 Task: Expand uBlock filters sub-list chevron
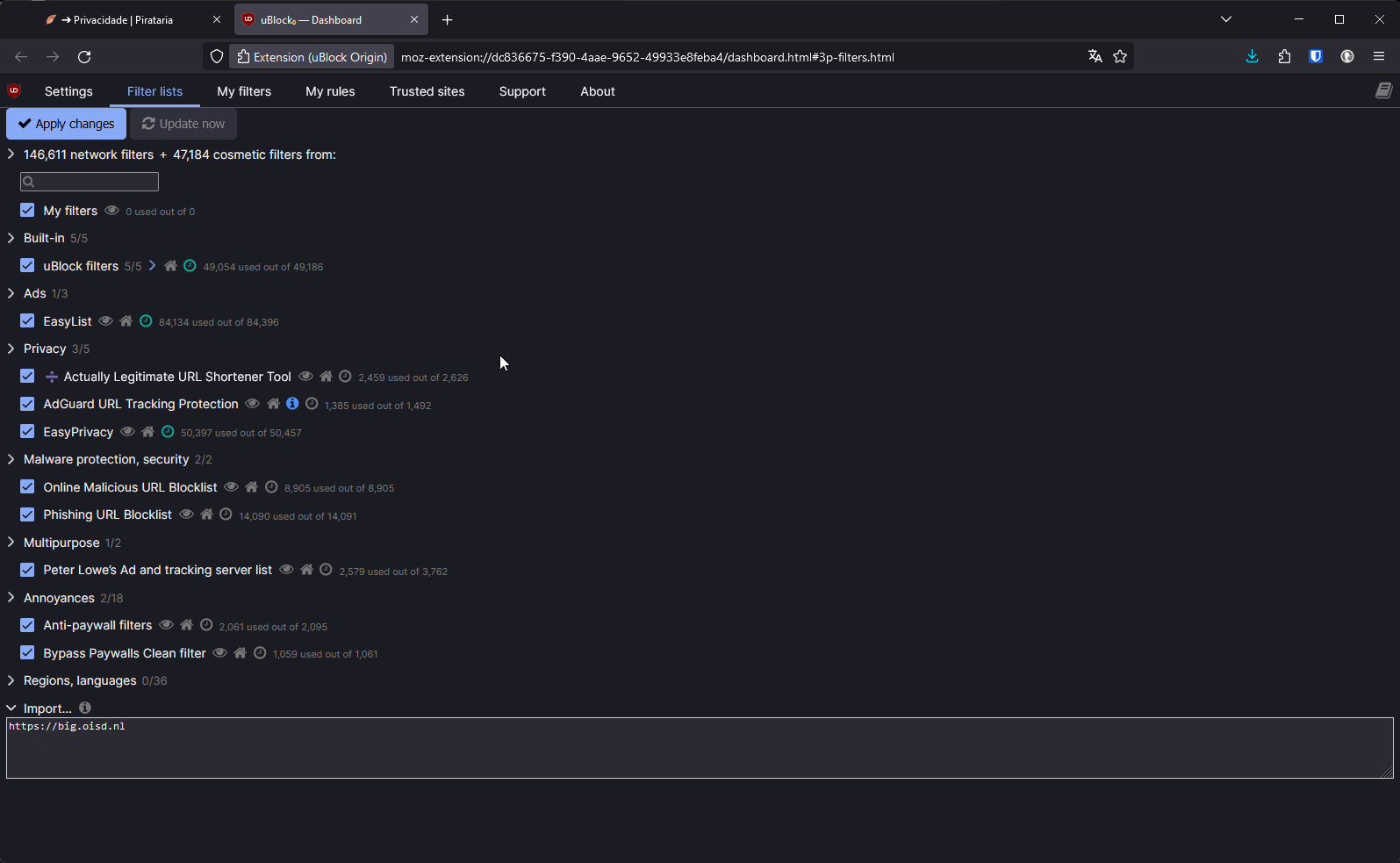click(152, 266)
